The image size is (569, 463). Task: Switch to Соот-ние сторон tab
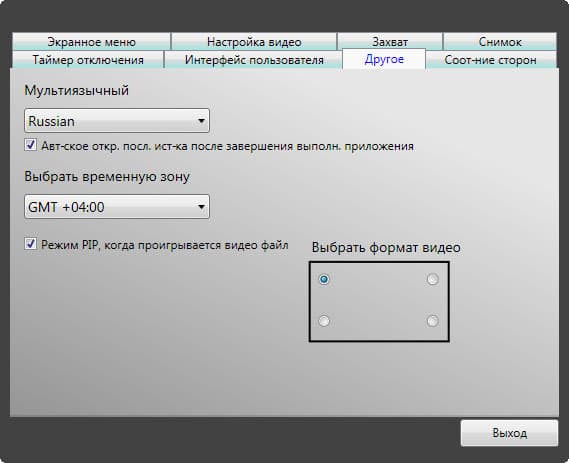(491, 60)
